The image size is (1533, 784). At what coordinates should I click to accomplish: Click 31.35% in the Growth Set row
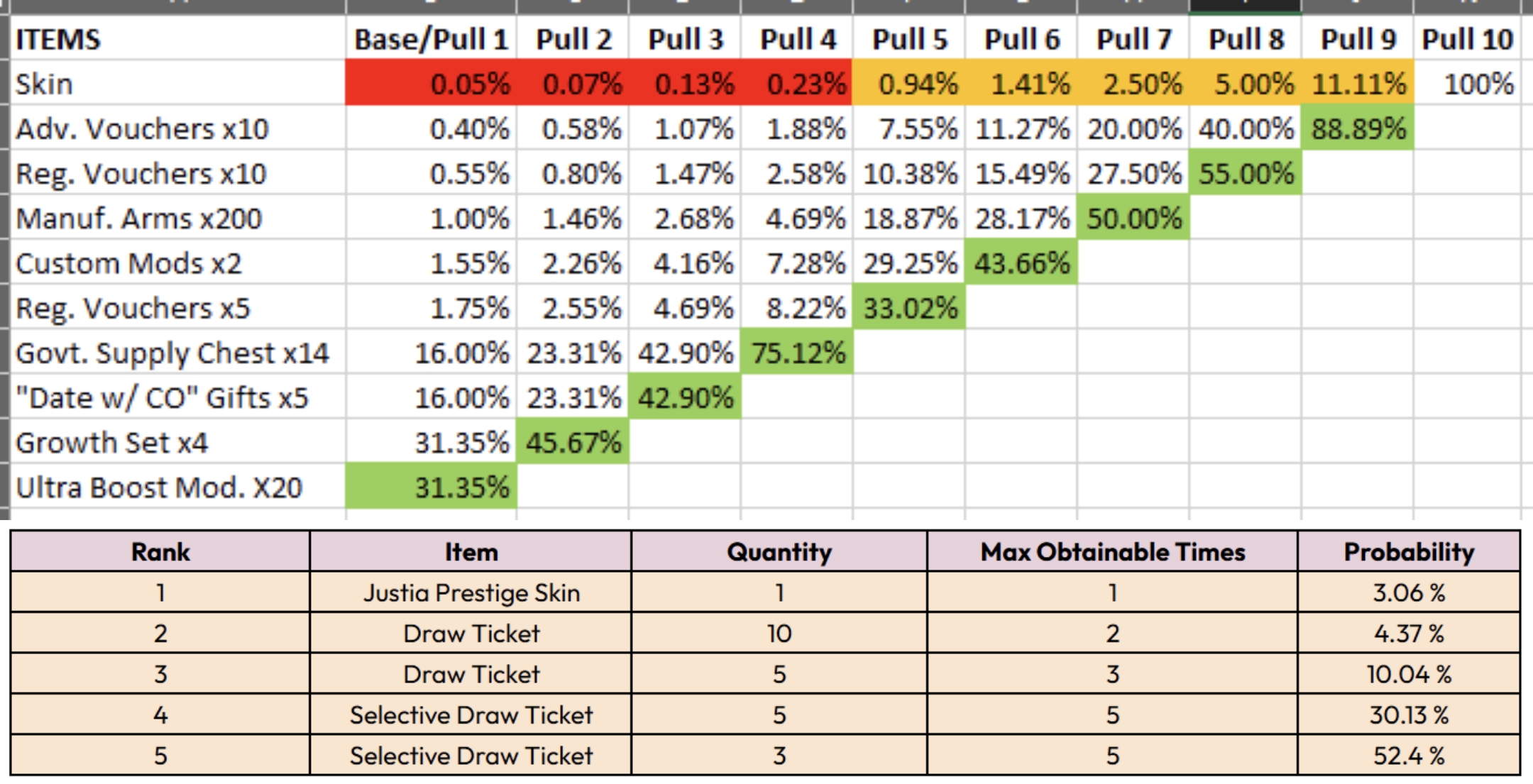(x=431, y=441)
